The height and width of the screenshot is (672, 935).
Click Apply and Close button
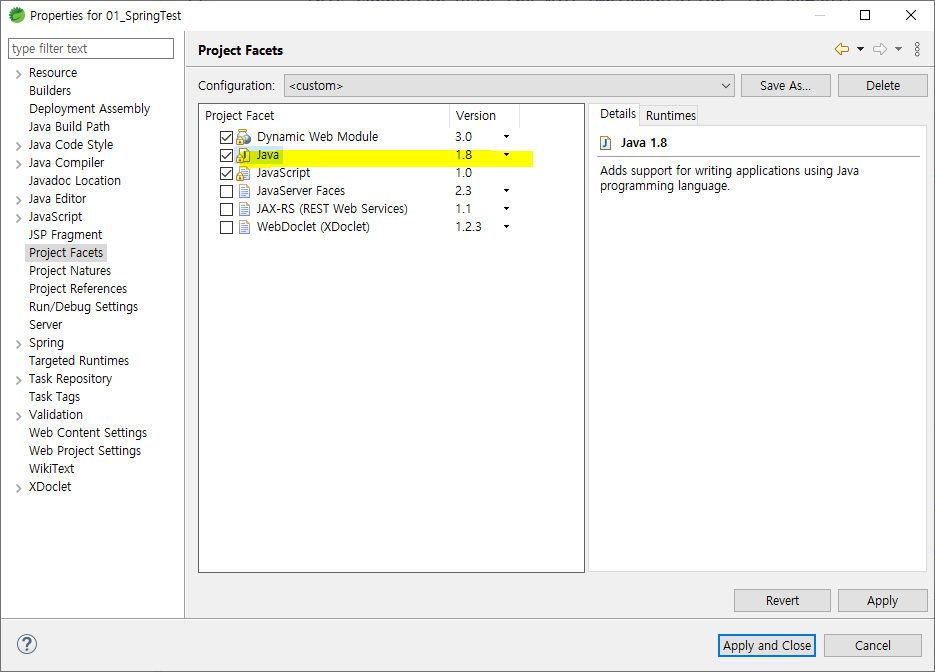point(767,646)
